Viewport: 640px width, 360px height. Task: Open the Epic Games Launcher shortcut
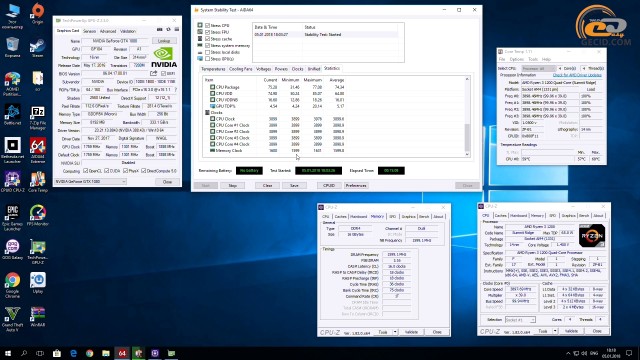pos(12,218)
